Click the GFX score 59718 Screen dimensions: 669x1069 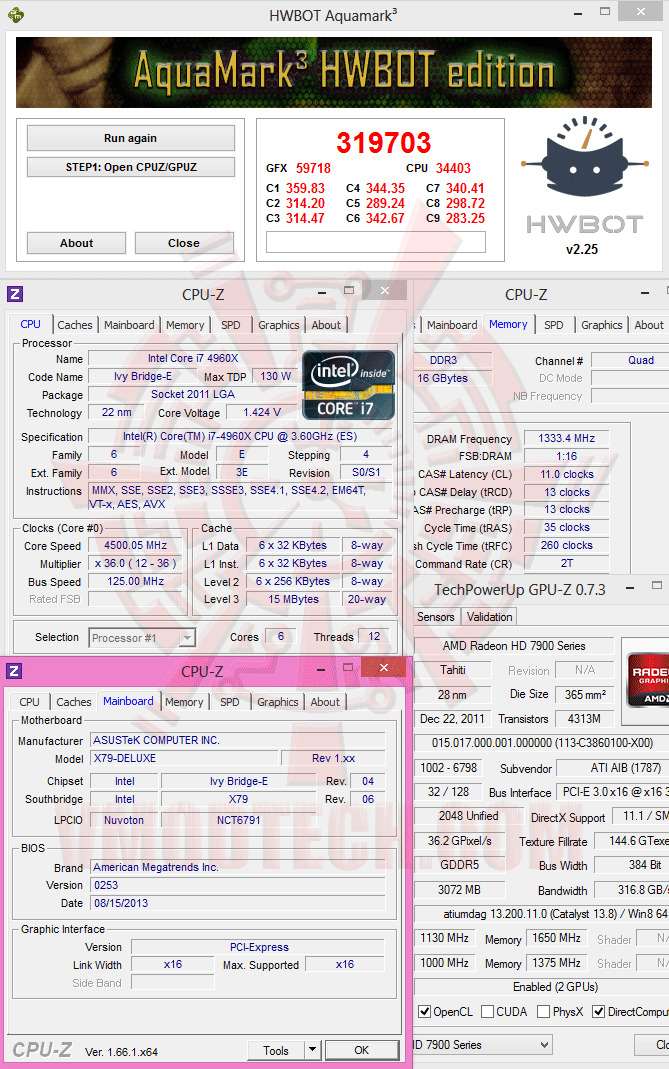click(313, 168)
